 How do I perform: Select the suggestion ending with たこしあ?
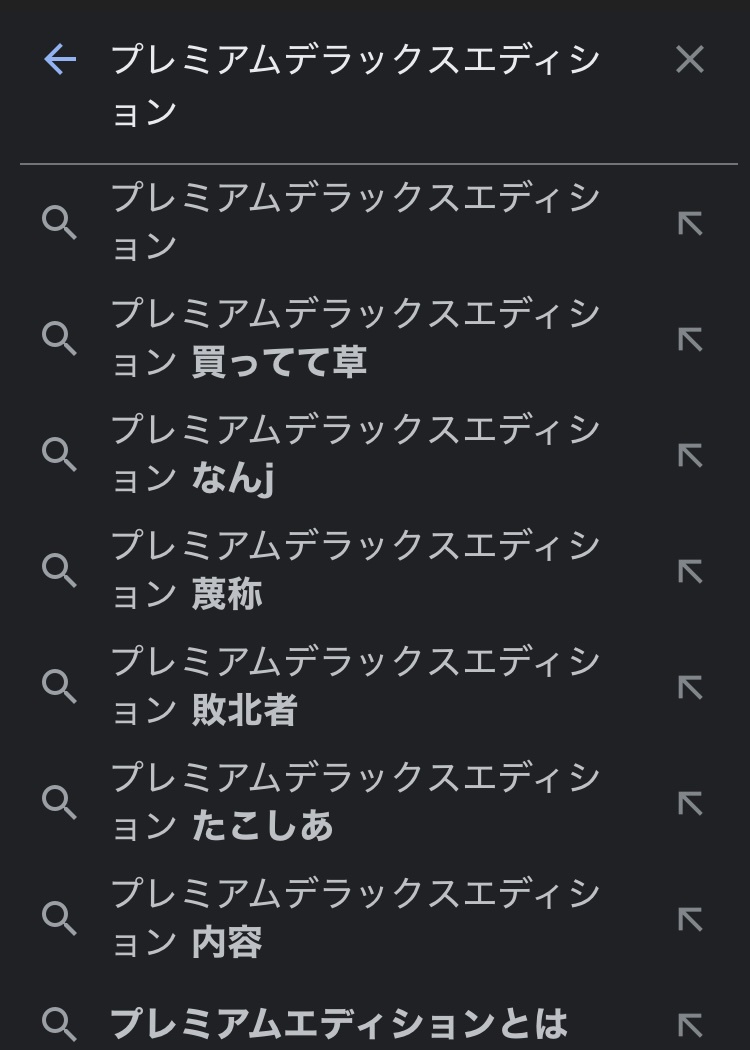point(355,802)
